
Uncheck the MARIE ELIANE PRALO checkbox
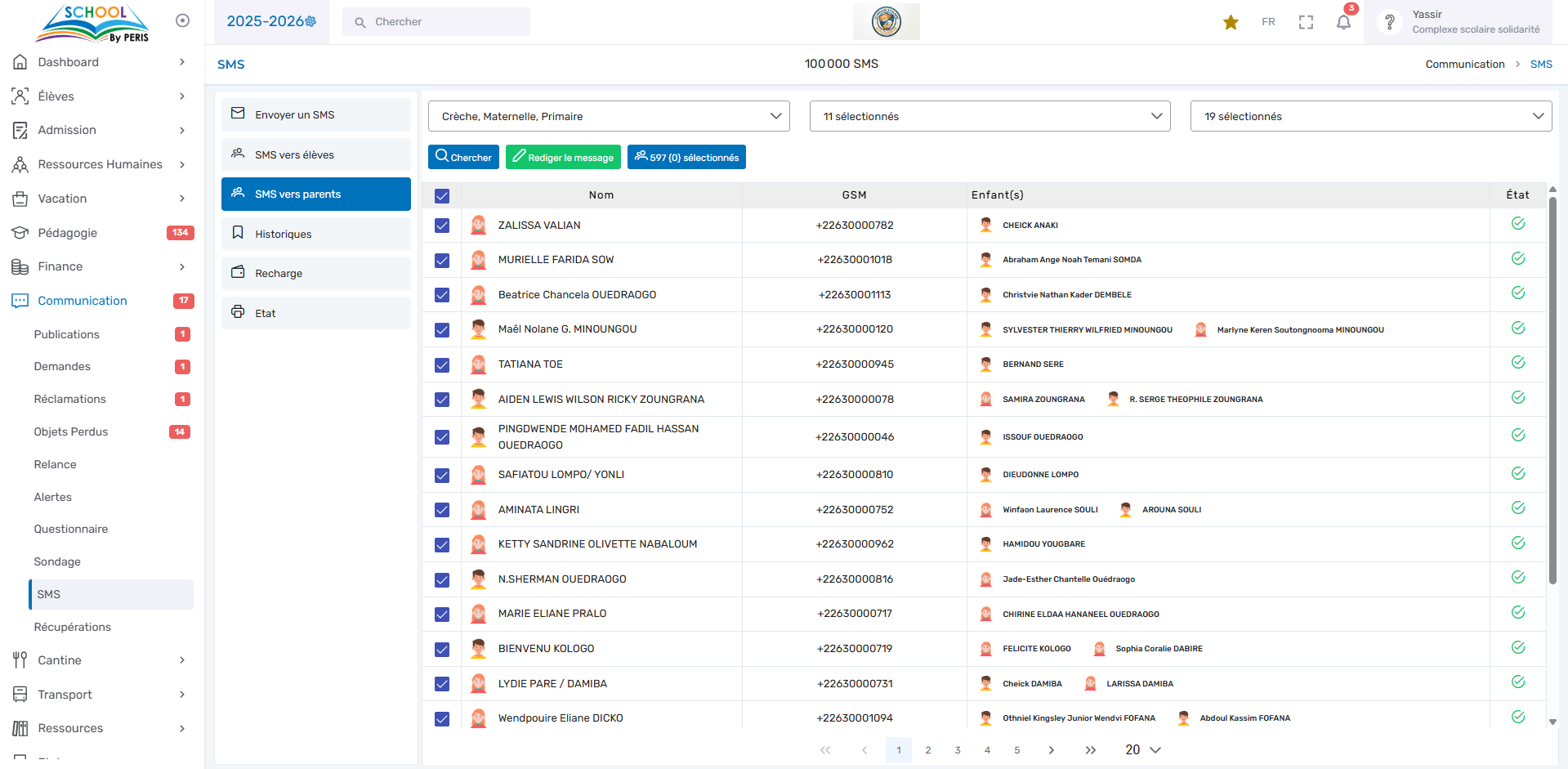point(442,615)
